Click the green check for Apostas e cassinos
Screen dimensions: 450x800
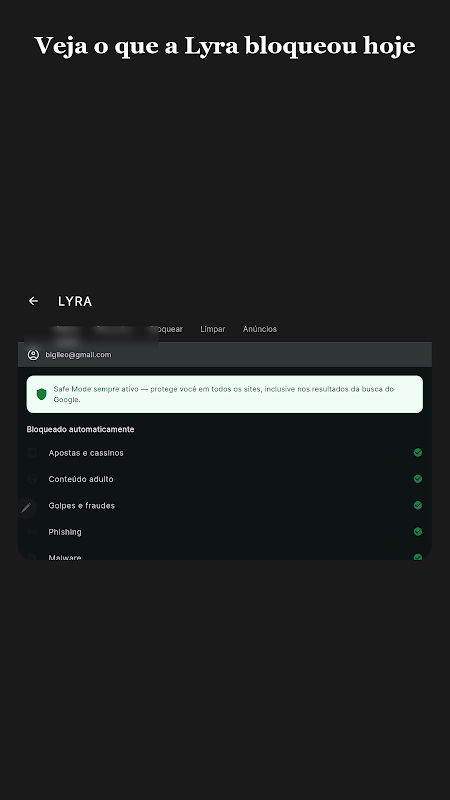(418, 453)
